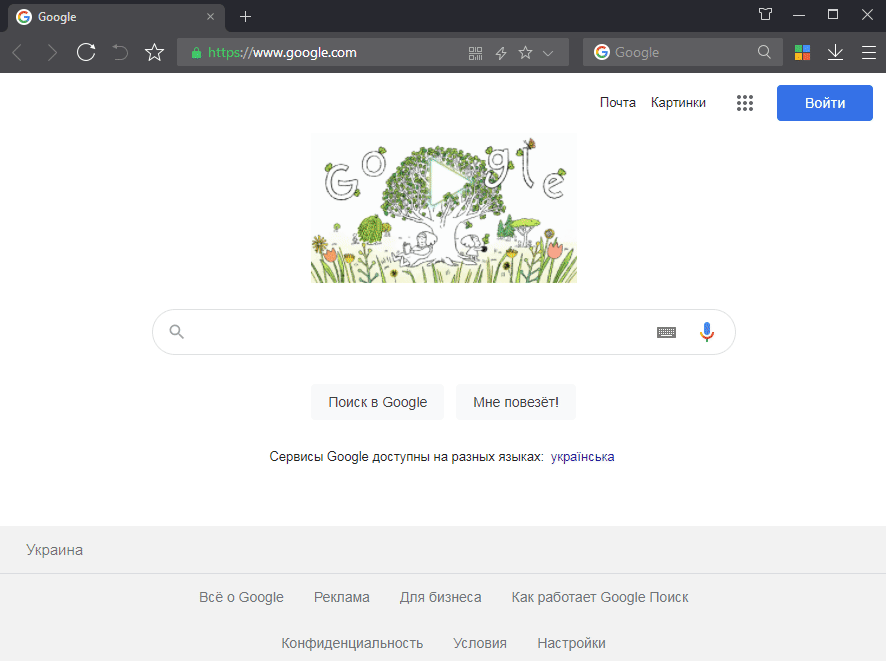Click the lightning bolt speed mode icon
Image resolution: width=886 pixels, height=661 pixels.
(501, 53)
